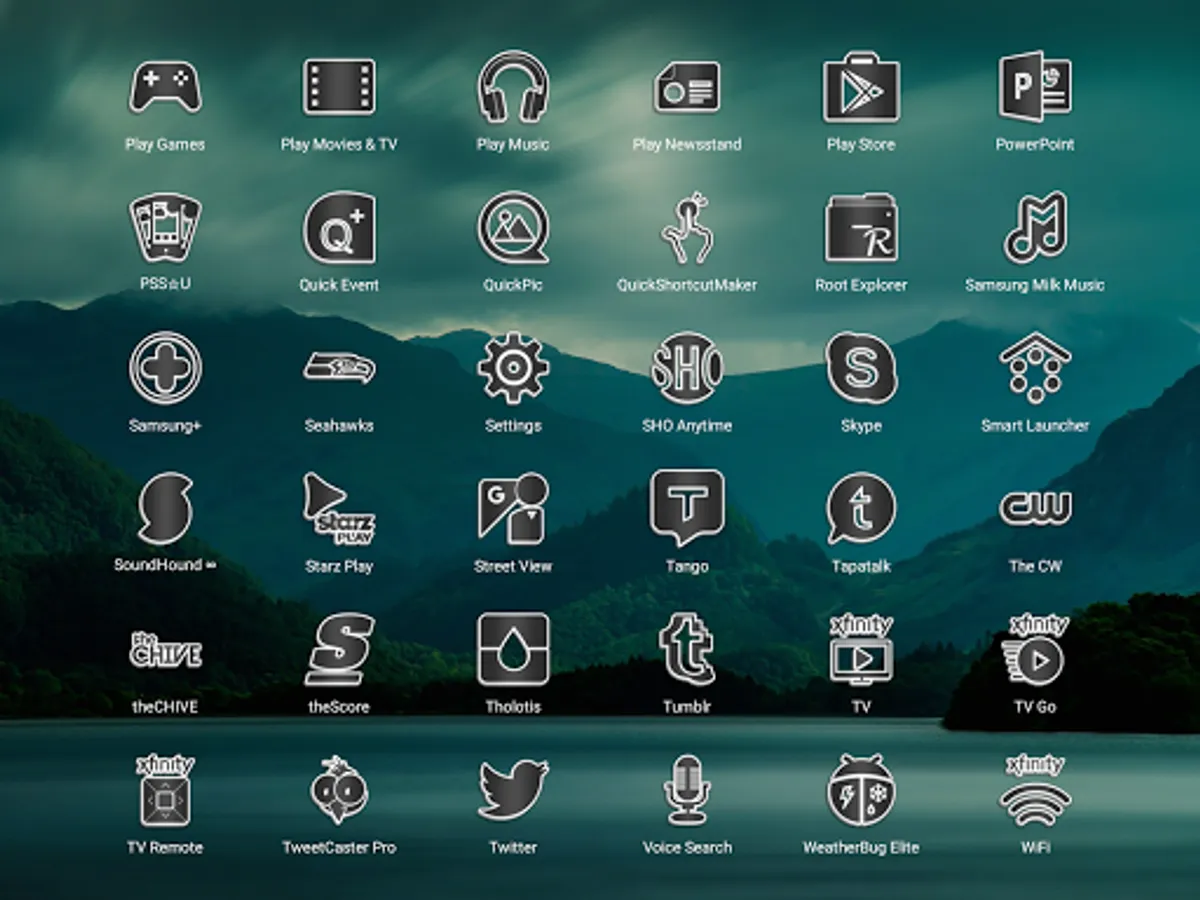The image size is (1200, 900).
Task: Tap the Voice Search microphone icon
Action: pyautogui.click(x=687, y=791)
